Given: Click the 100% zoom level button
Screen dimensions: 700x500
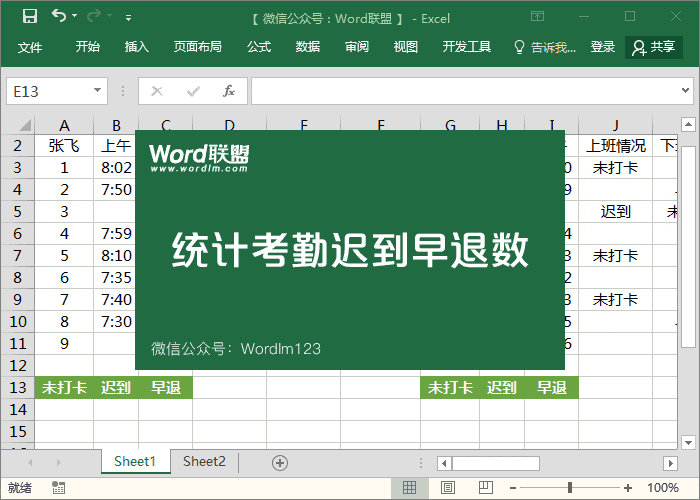Looking at the screenshot, I should (662, 488).
